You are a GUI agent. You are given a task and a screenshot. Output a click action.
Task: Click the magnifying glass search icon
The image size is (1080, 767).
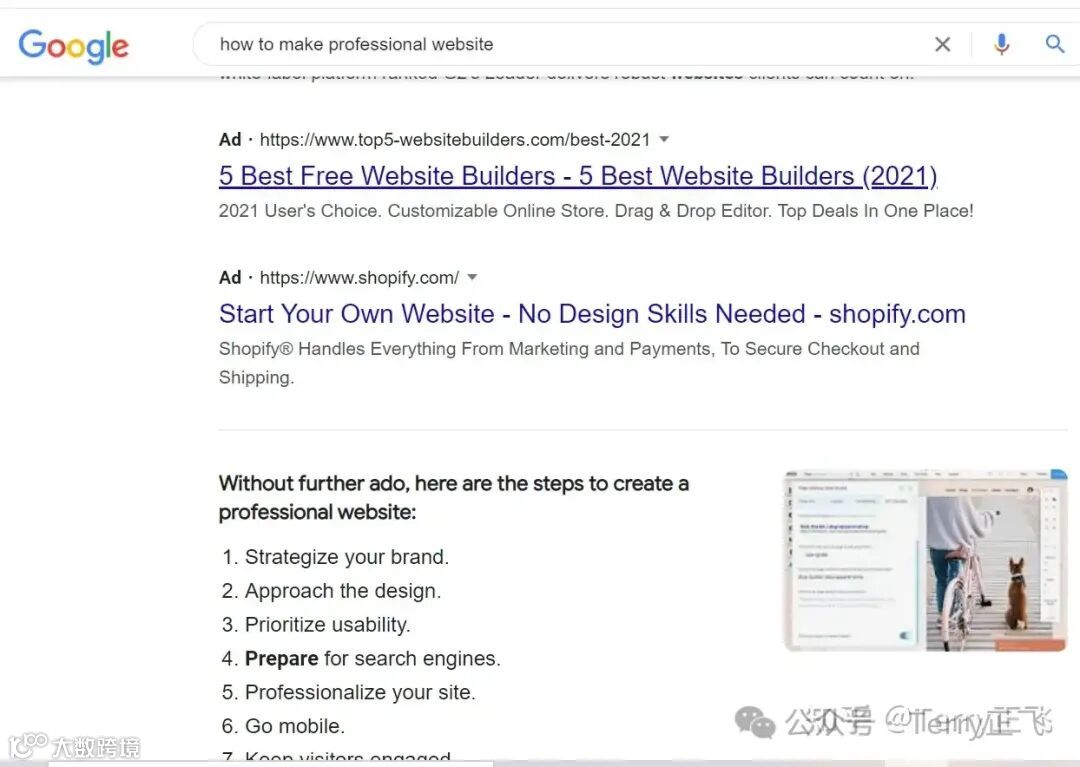1055,44
